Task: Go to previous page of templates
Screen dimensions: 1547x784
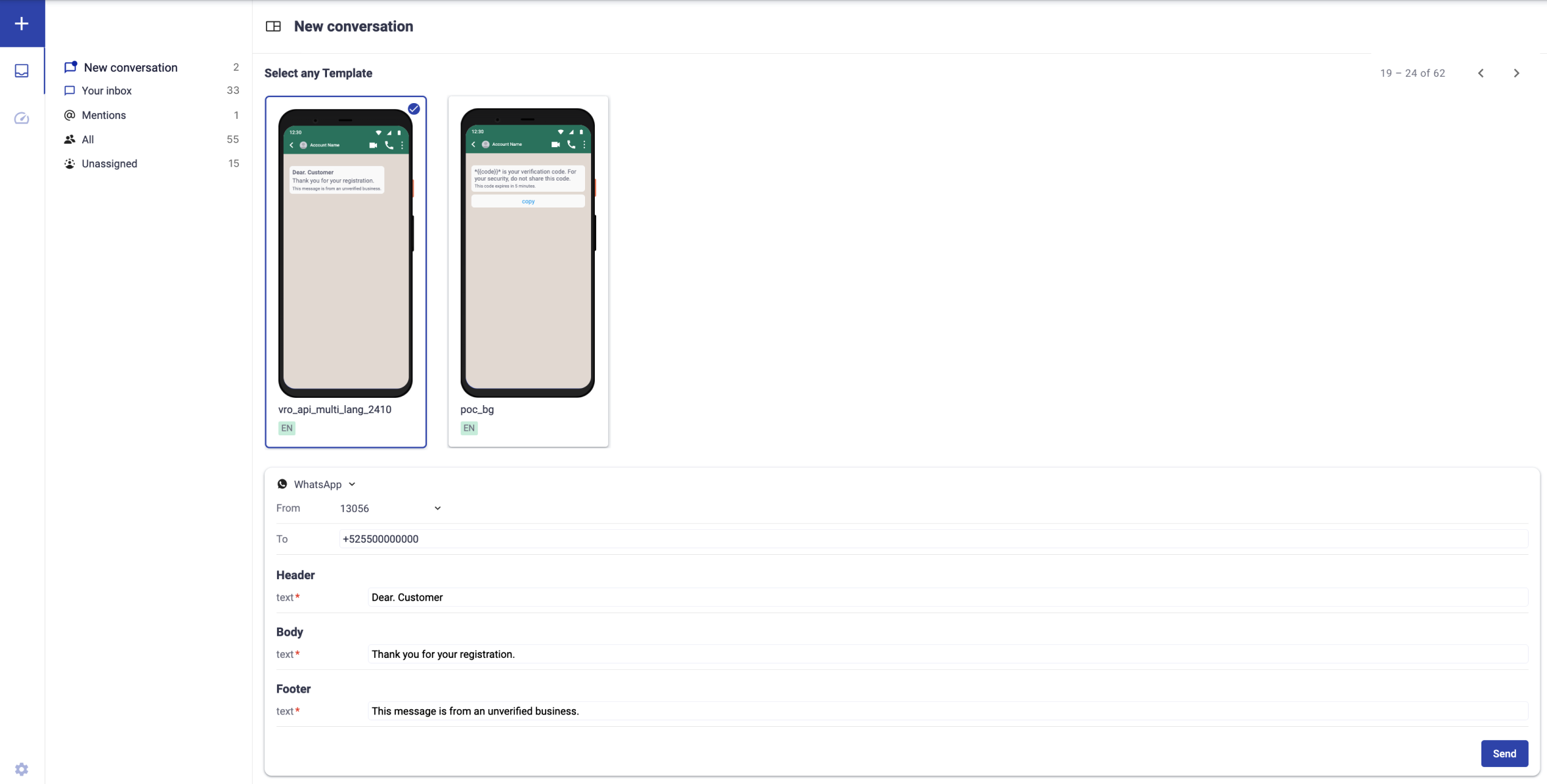Action: 1481,73
